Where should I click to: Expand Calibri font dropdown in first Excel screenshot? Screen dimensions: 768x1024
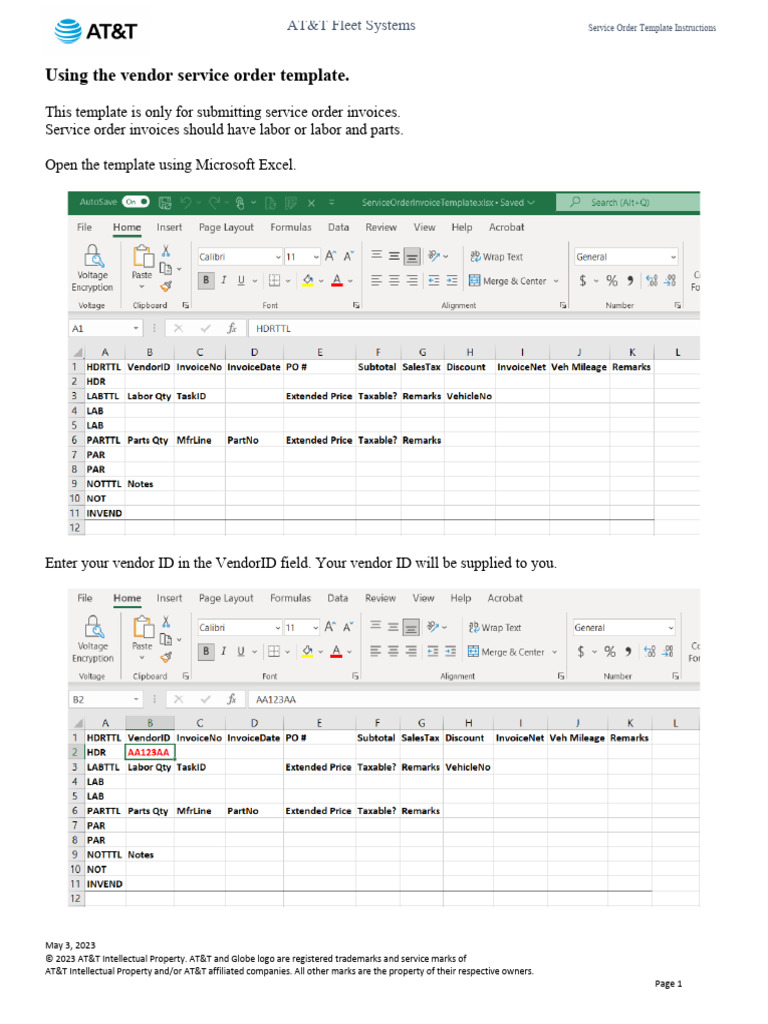278,257
